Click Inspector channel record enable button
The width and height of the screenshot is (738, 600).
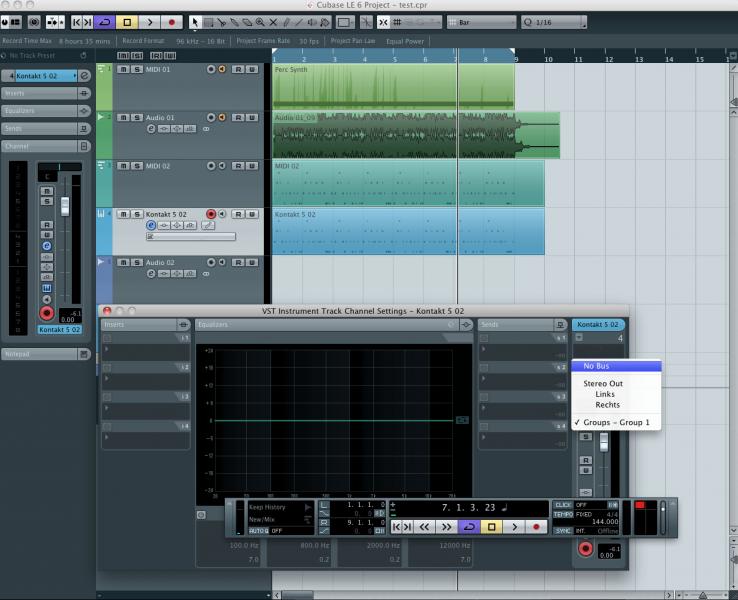tap(47, 313)
